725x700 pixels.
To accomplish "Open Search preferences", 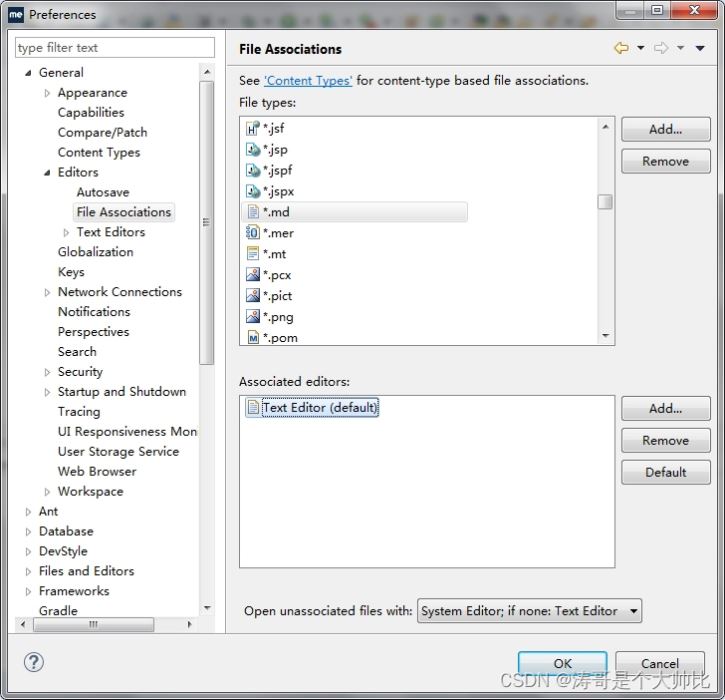I will [x=77, y=351].
